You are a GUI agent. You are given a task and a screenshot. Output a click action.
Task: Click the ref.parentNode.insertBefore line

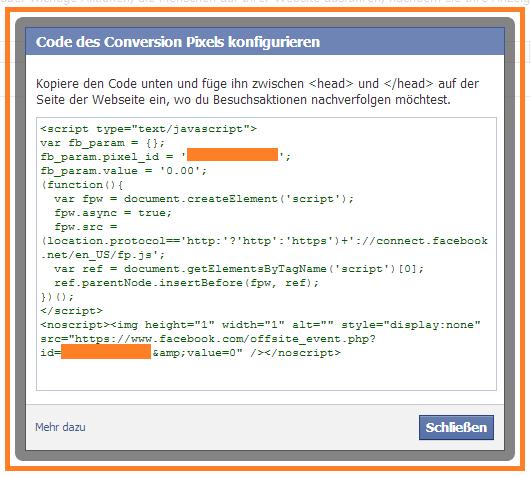coord(187,283)
